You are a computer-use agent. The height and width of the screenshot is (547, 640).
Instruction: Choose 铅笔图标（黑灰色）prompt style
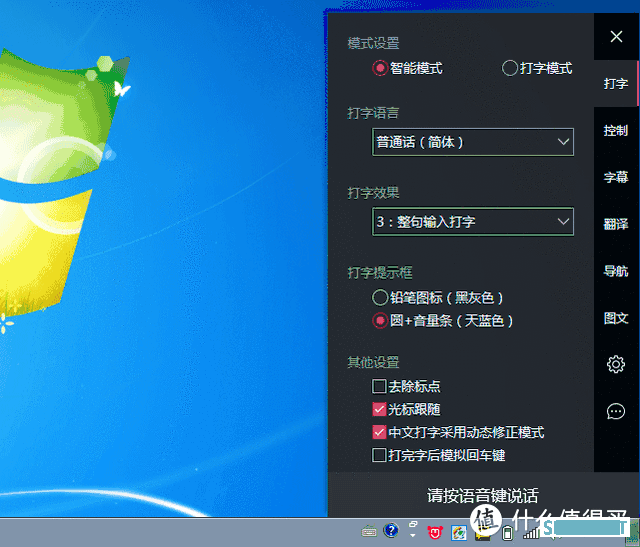click(x=380, y=298)
